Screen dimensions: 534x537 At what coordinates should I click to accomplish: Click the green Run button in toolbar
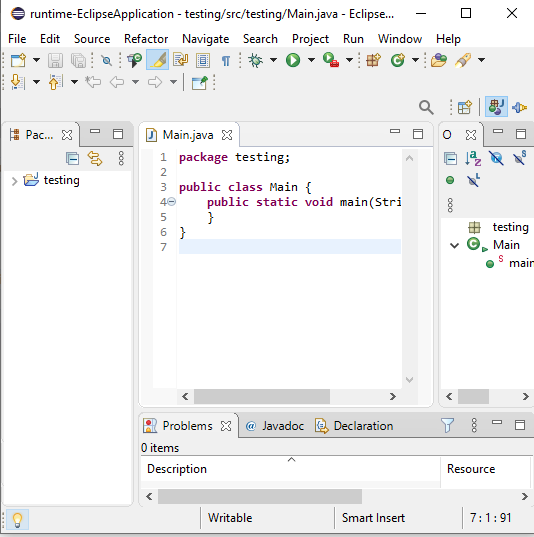293,60
